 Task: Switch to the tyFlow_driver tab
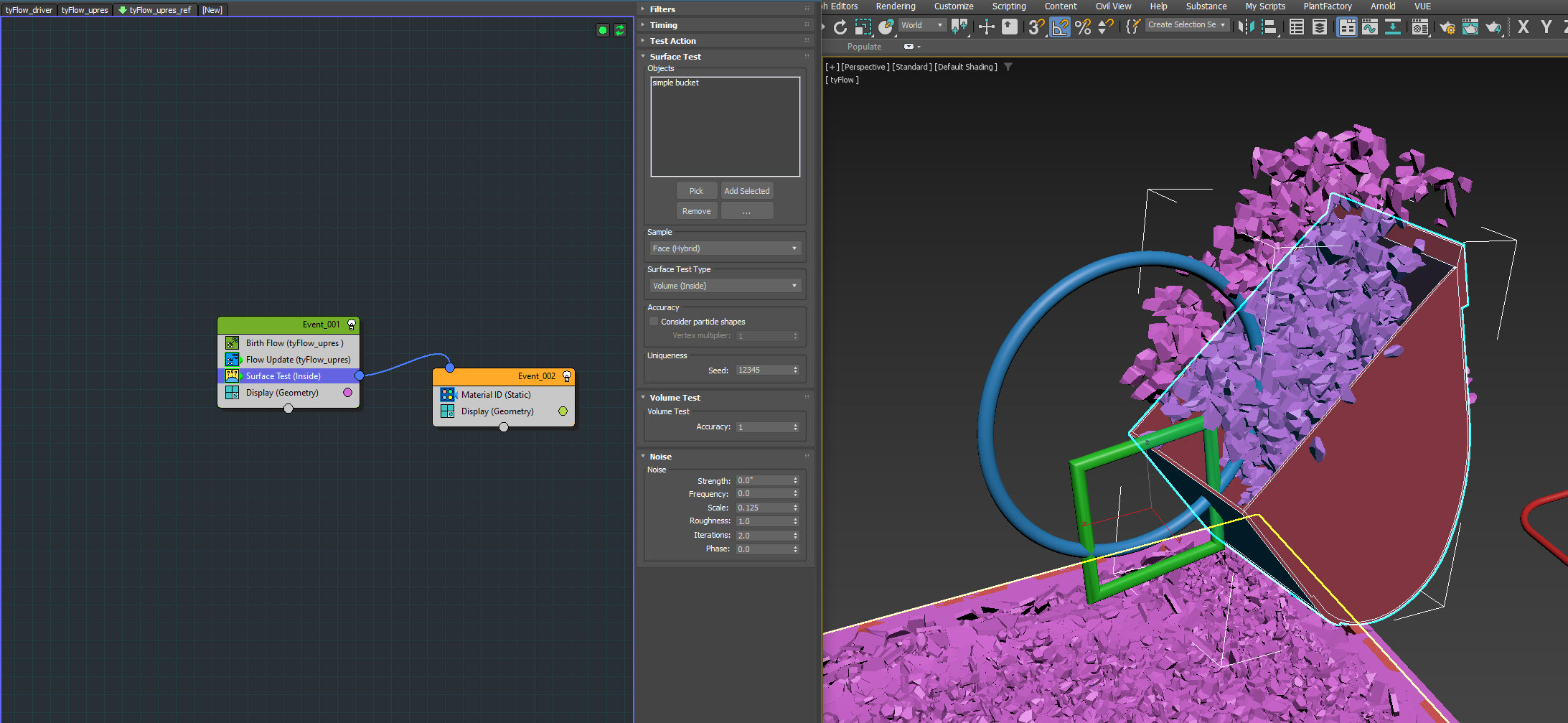[29, 10]
